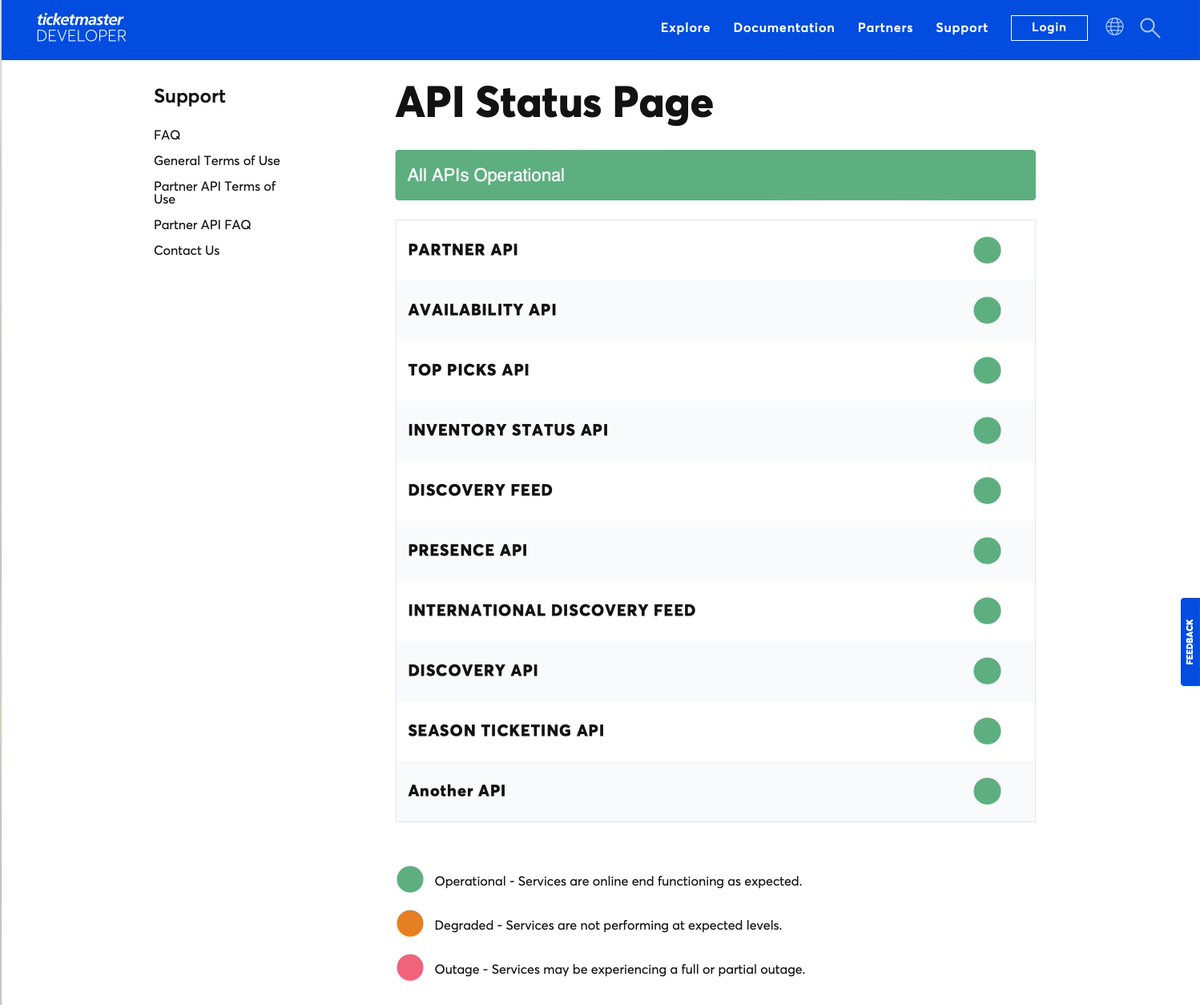The image size is (1200, 1005).
Task: Click status dot for Another API
Action: point(987,790)
